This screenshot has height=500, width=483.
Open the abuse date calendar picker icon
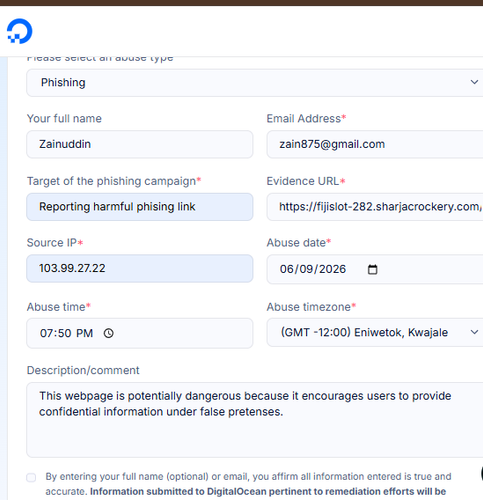click(x=372, y=269)
